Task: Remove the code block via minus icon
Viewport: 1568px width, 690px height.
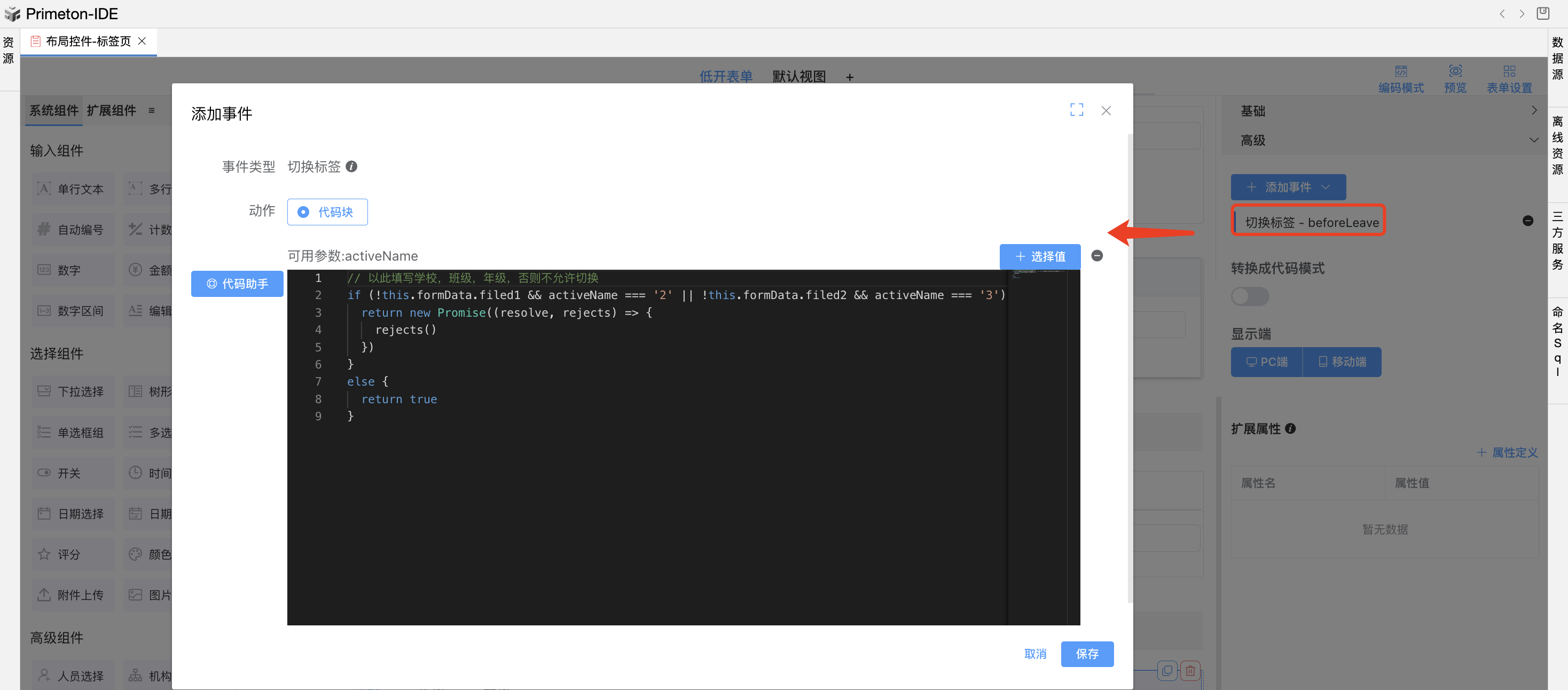Action: [x=1097, y=256]
